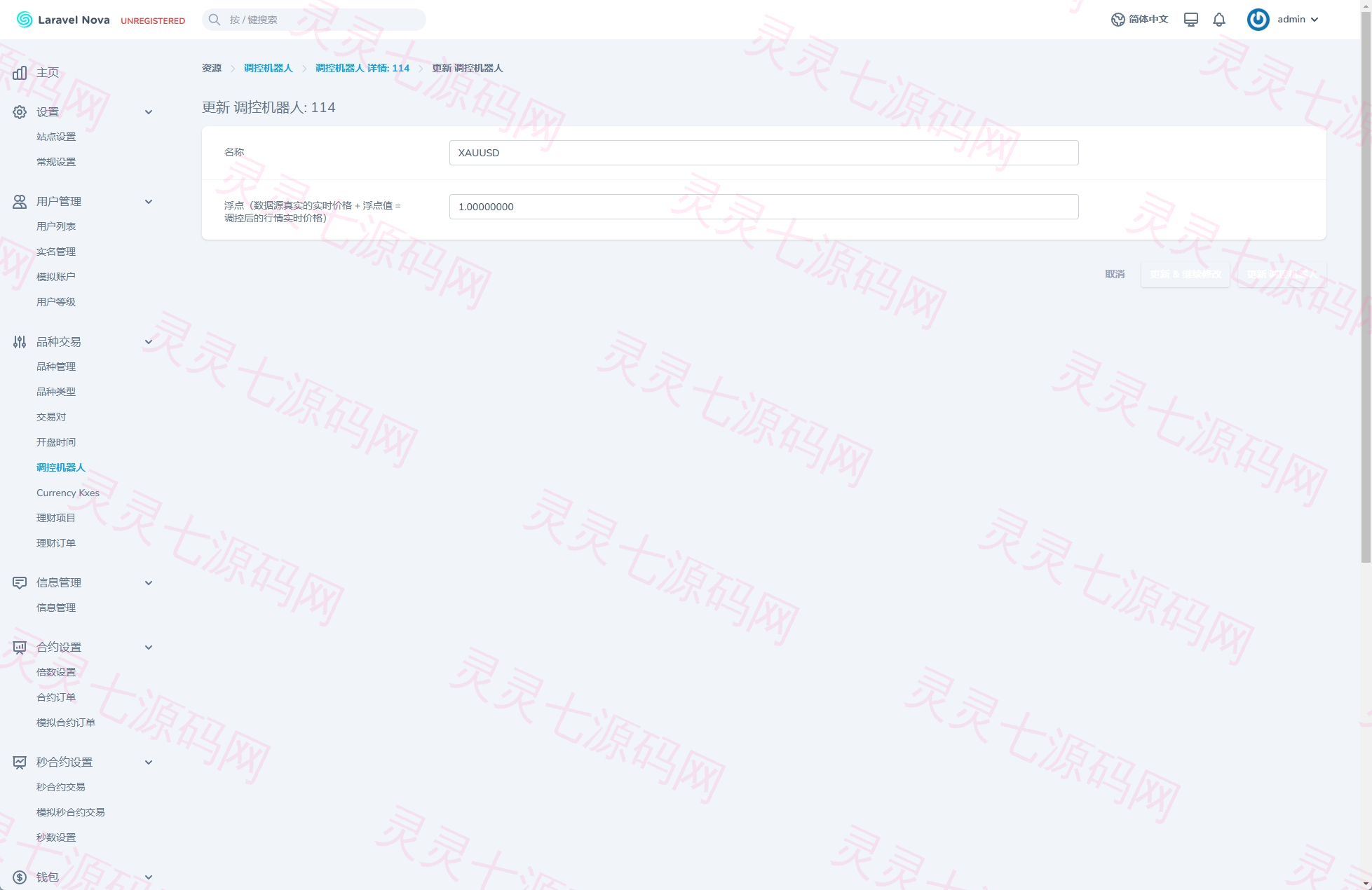Viewport: 1372px width, 890px height.
Task: Collapse the 秒合约设置 section chevron
Action: tap(149, 762)
